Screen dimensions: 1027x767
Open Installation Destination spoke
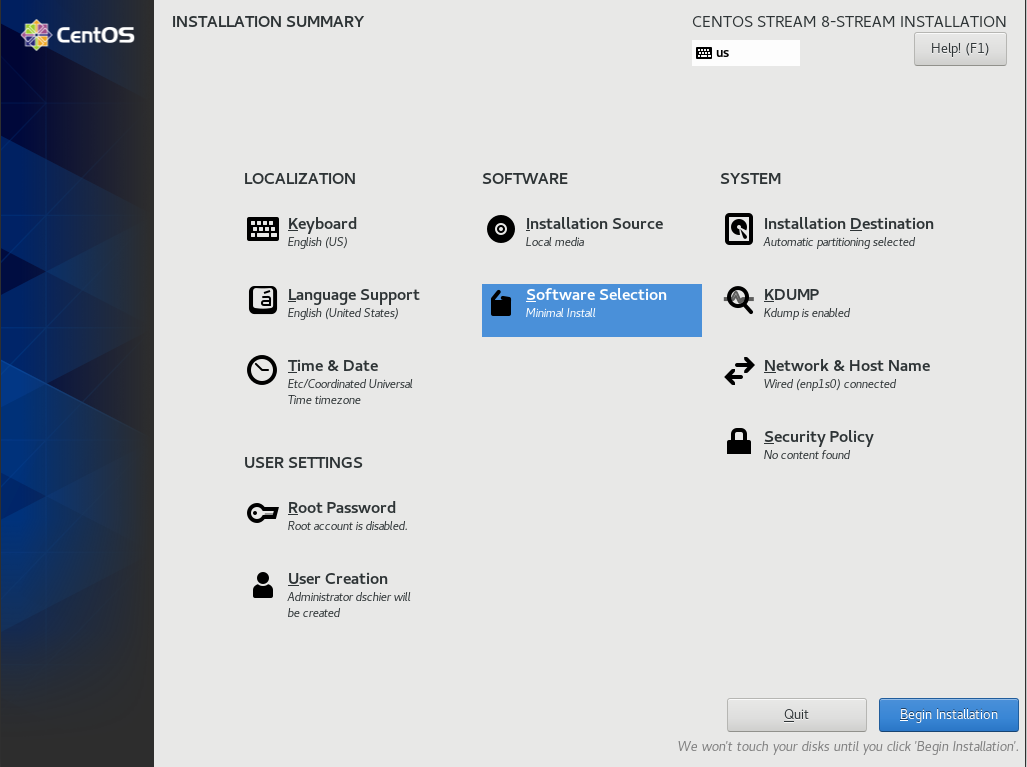point(848,224)
